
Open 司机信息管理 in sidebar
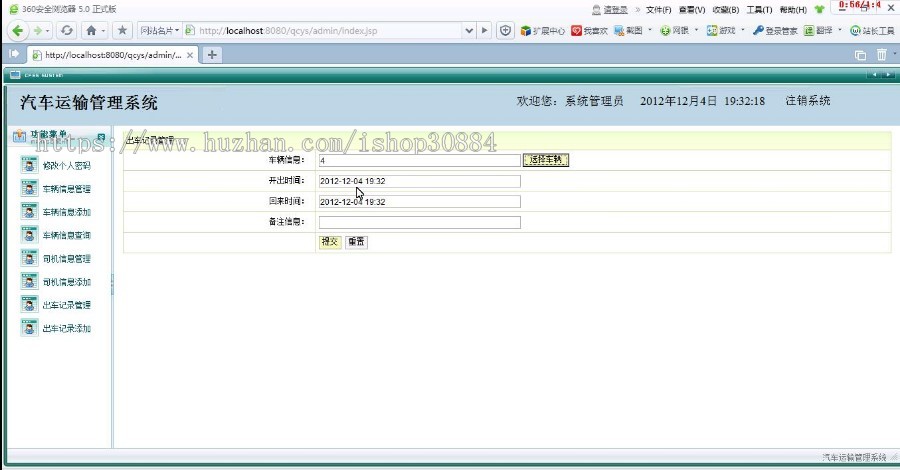pos(56,259)
